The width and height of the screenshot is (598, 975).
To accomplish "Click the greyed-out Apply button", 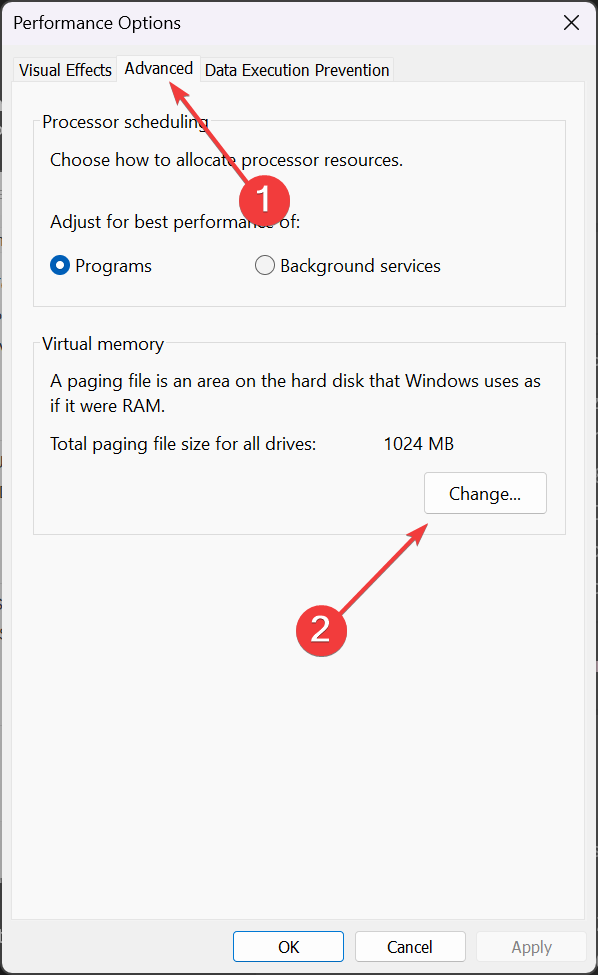I will coord(531,946).
